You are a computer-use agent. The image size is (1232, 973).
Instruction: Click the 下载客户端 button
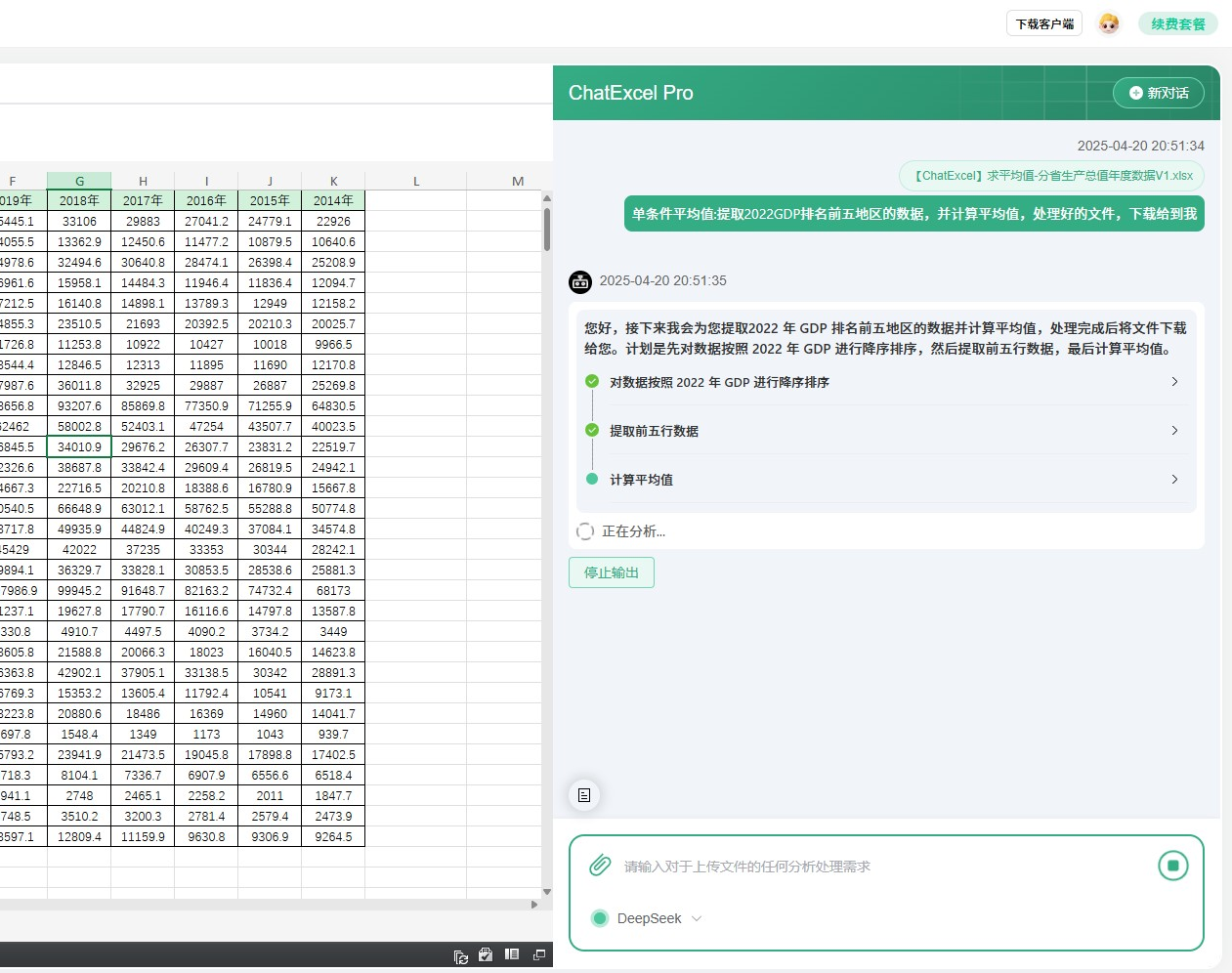pyautogui.click(x=1044, y=23)
